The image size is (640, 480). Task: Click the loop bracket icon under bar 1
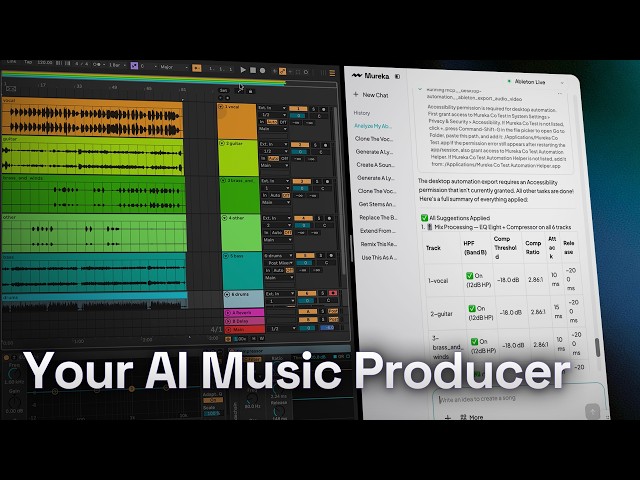pos(11,89)
